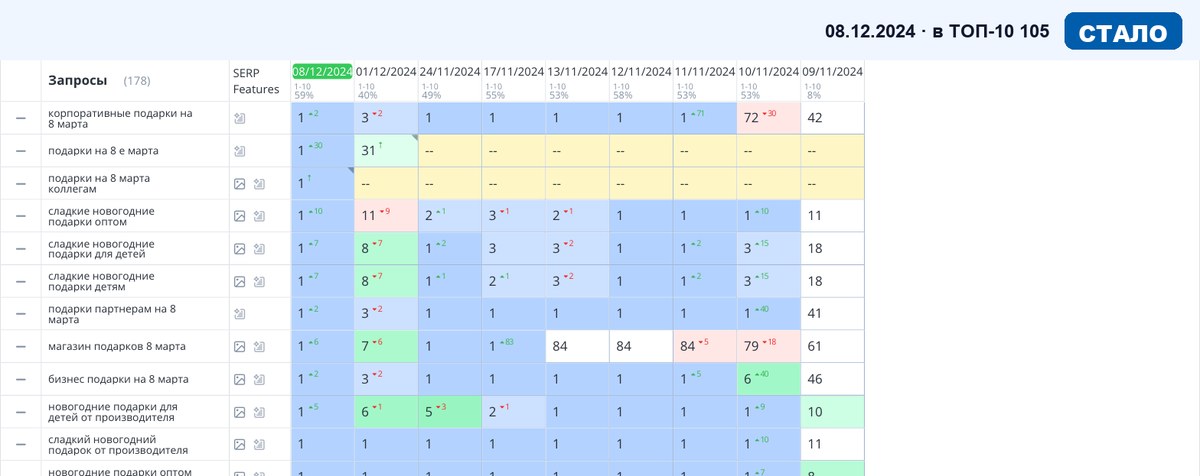Click the image SERP icon for 'подарки на 8 марта коллегам'
The image size is (1200, 476).
[239, 184]
